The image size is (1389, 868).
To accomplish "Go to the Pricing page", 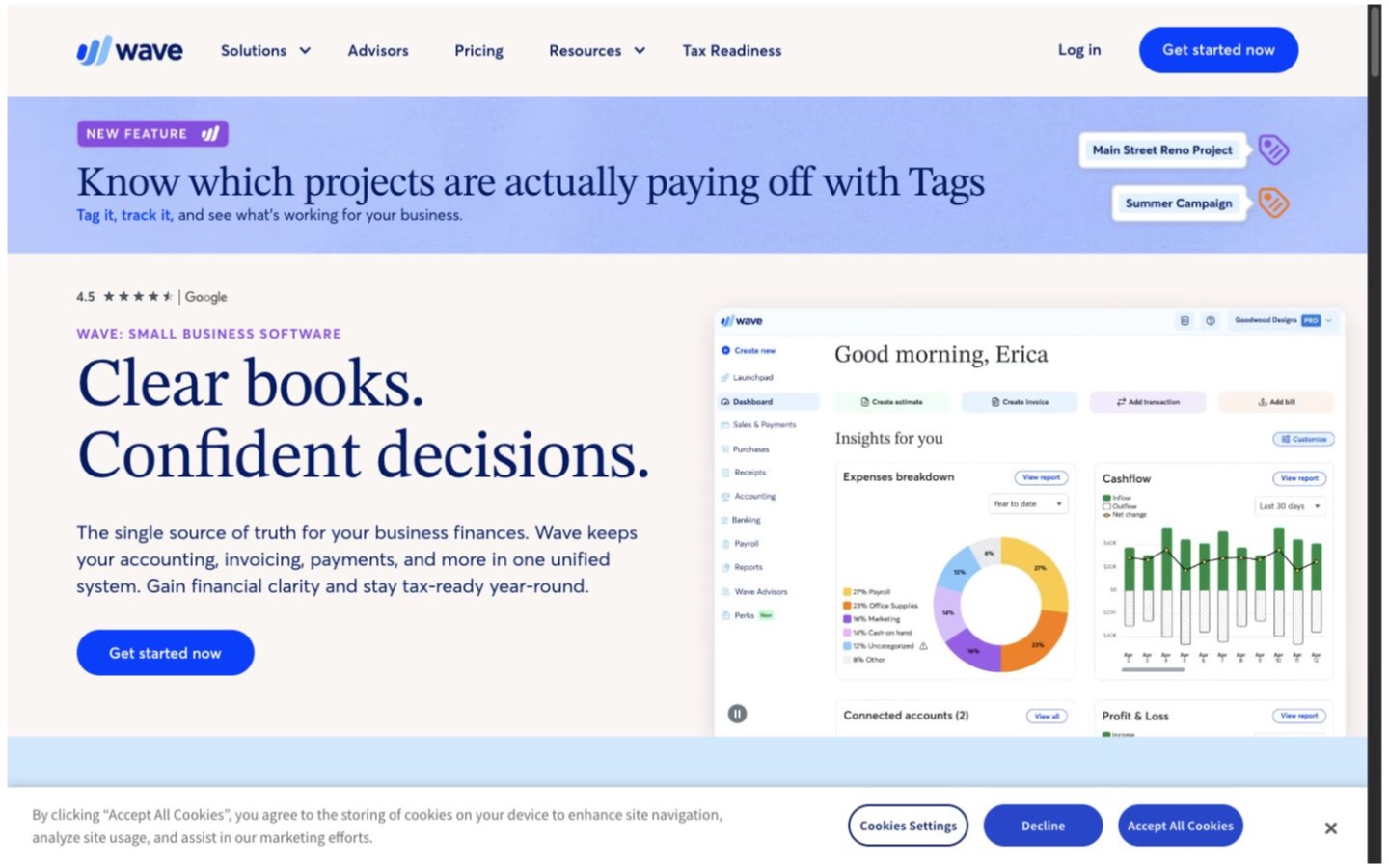I will [x=478, y=50].
